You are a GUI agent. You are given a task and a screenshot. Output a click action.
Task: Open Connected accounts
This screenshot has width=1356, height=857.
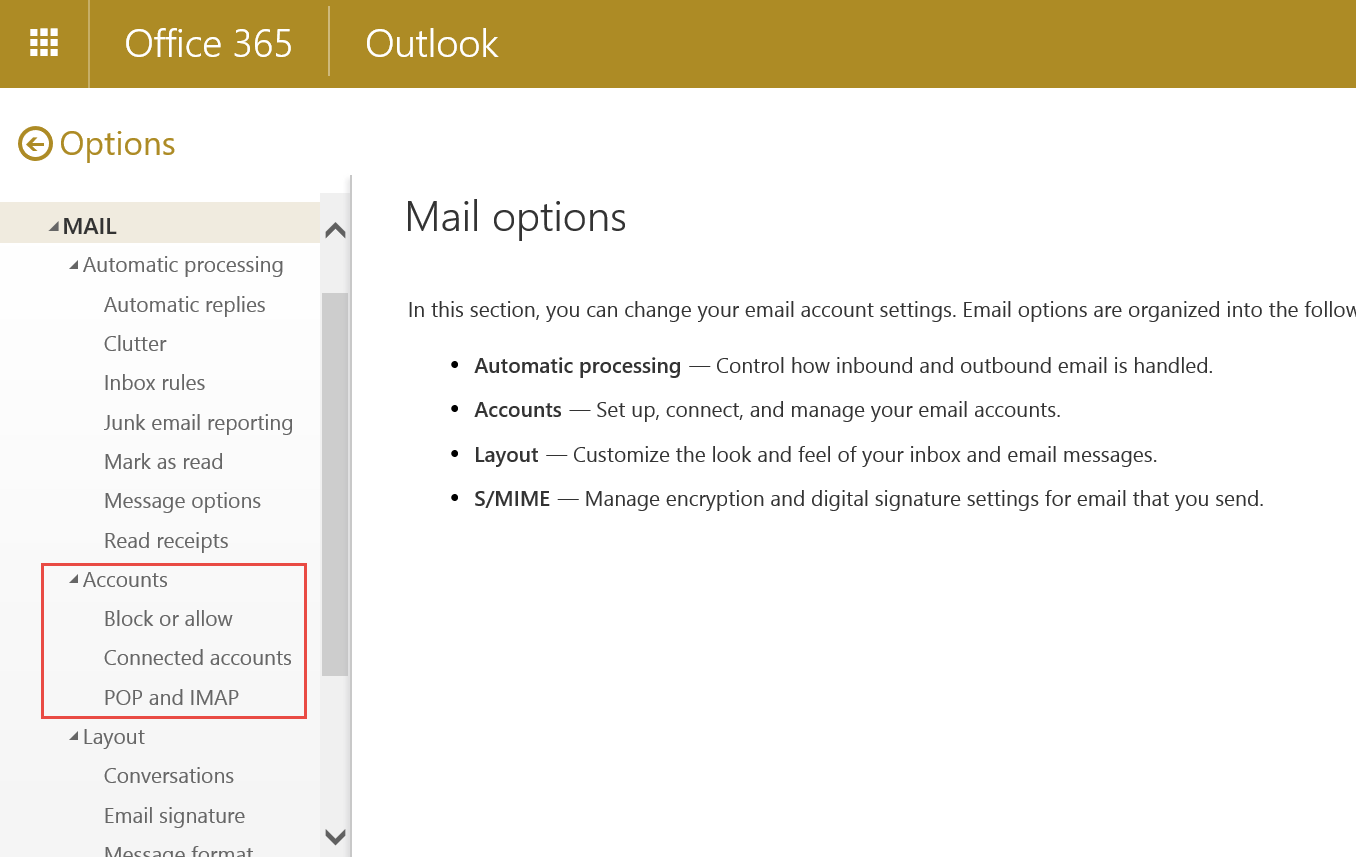197,657
